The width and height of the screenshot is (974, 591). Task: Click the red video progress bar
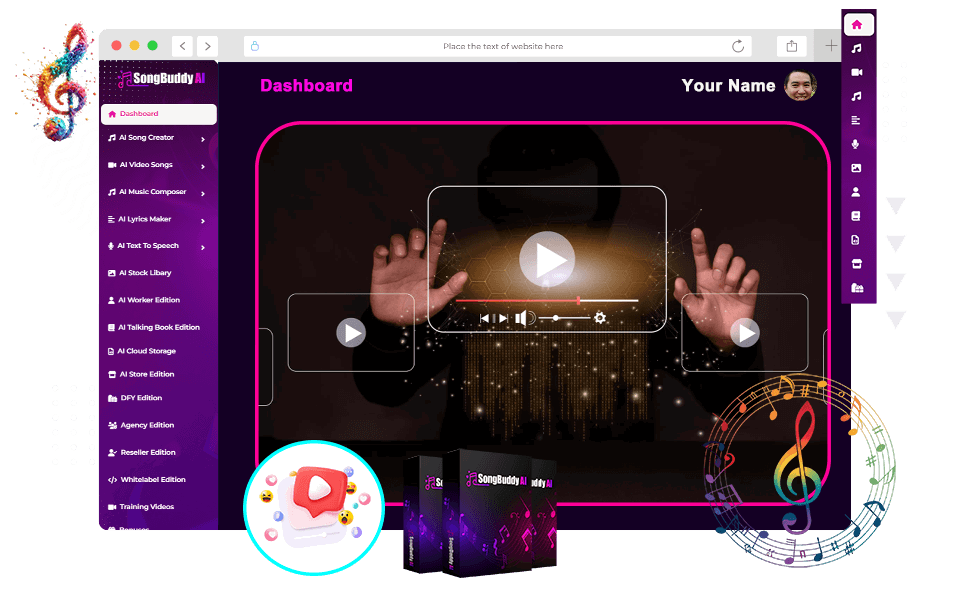pyautogui.click(x=516, y=300)
